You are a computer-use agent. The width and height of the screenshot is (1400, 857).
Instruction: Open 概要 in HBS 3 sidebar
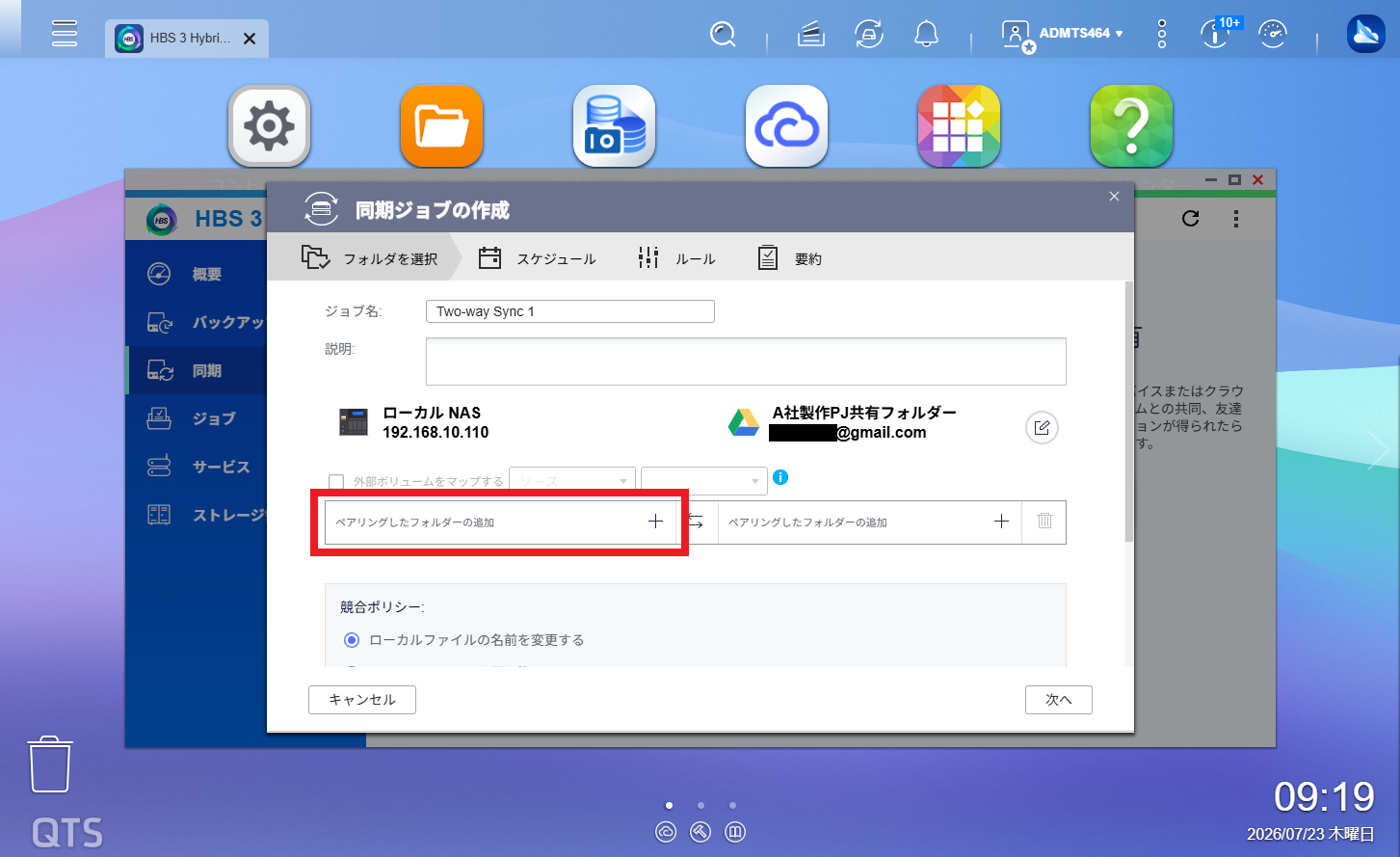point(197,275)
